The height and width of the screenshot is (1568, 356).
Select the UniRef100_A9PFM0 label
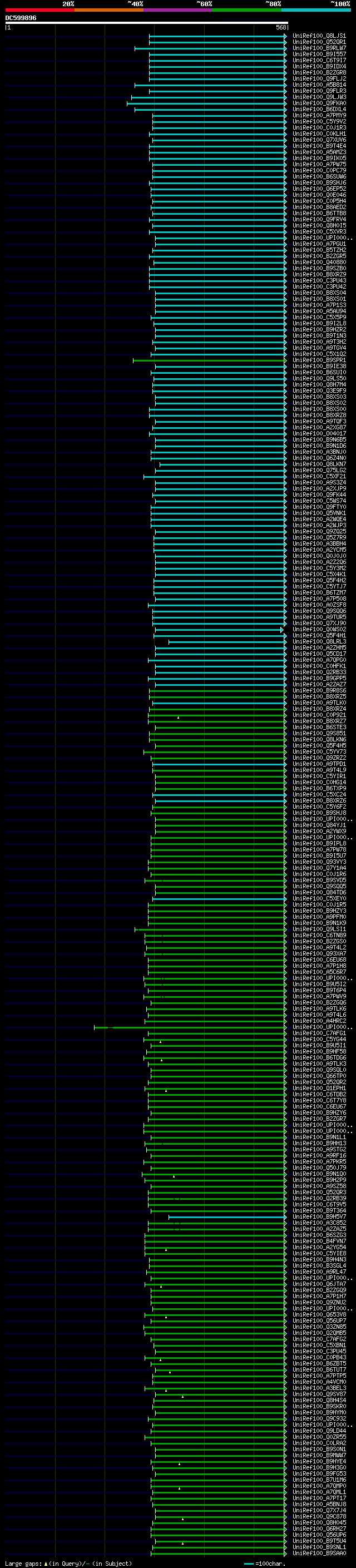(319, 917)
